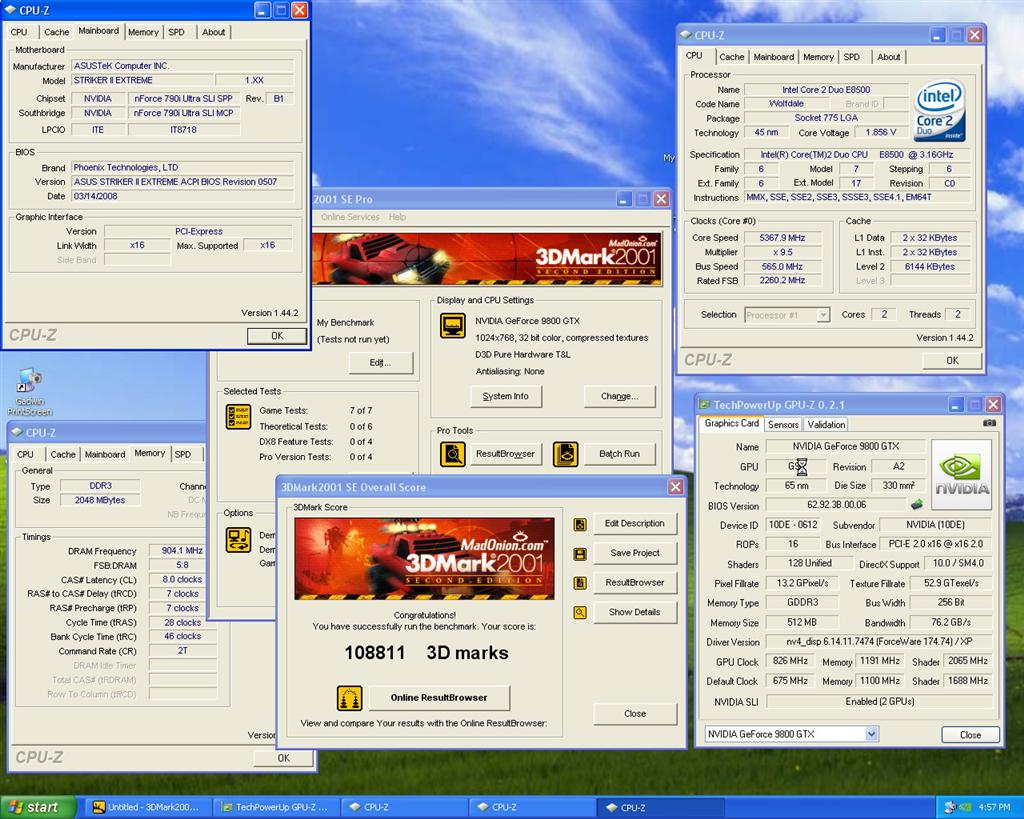Click the GPU Clock 826 MHz field

point(790,661)
